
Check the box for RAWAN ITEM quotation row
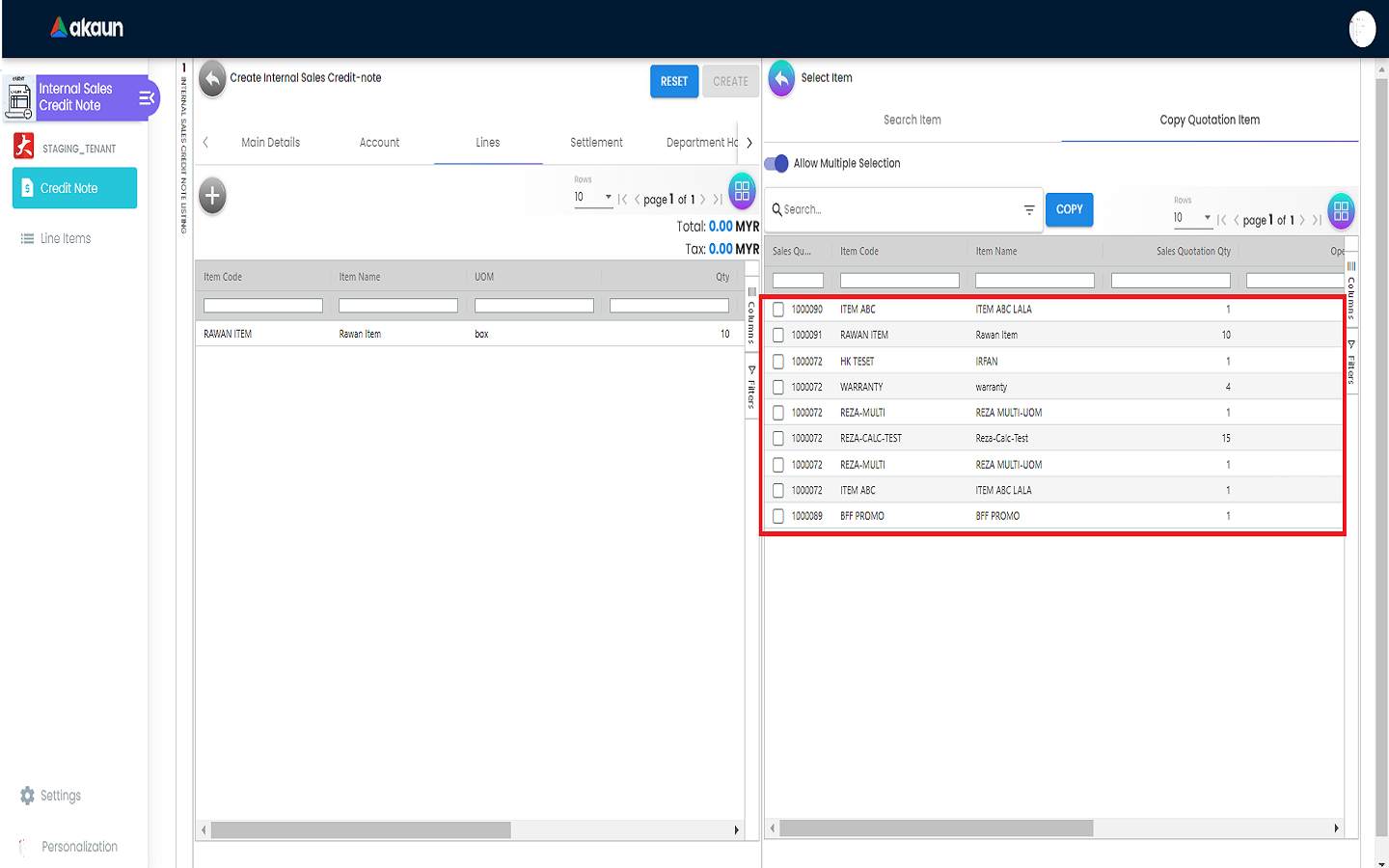click(778, 336)
